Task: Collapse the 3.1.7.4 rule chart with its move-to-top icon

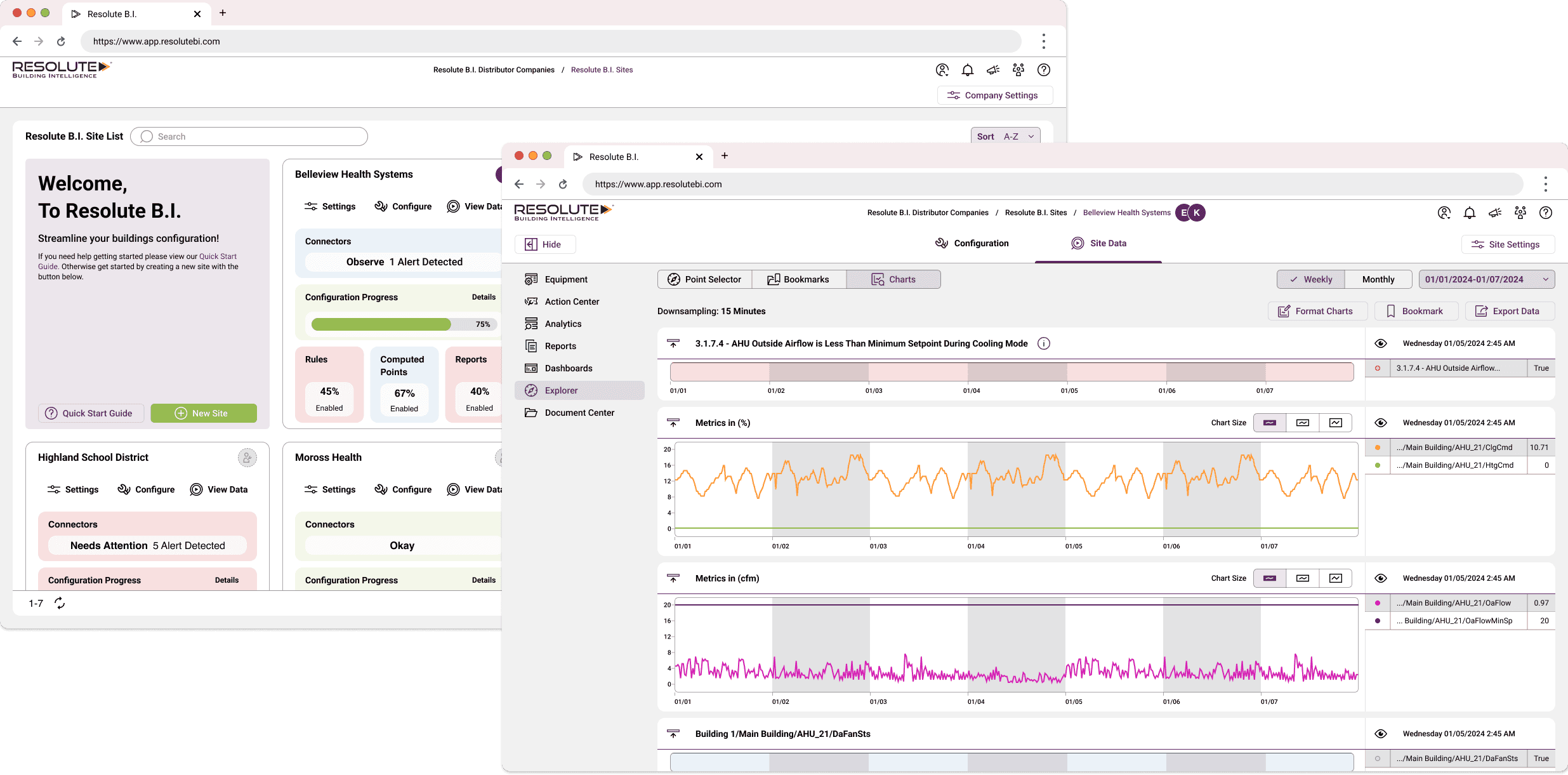Action: [x=673, y=343]
